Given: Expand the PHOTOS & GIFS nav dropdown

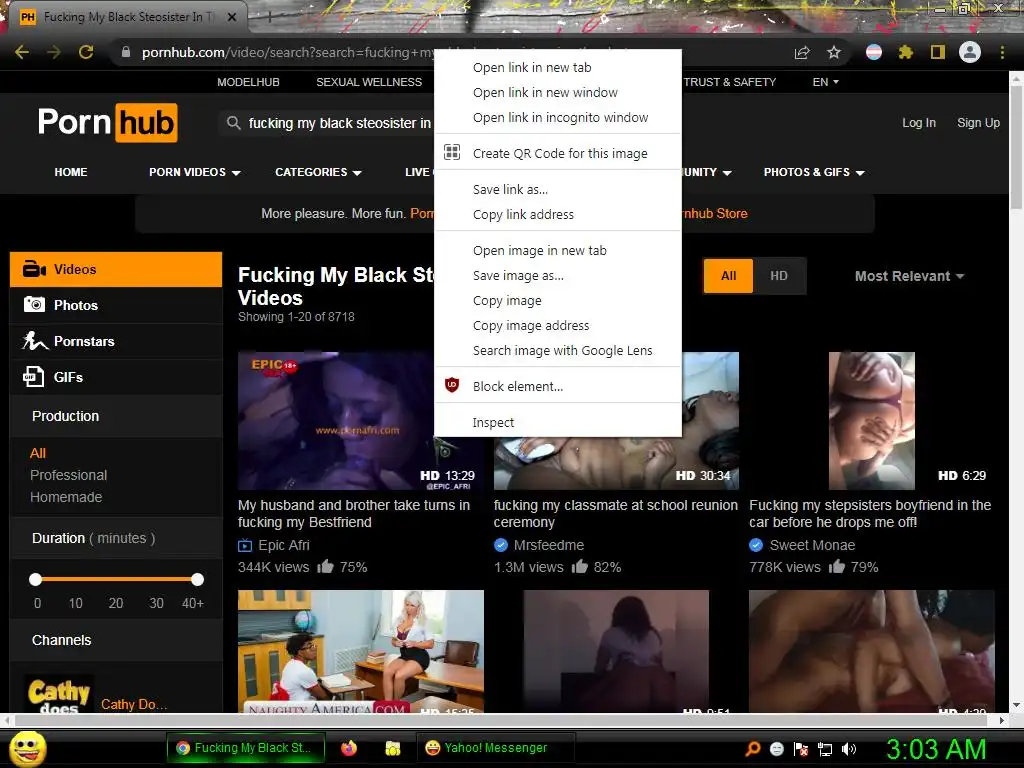Looking at the screenshot, I should 814,172.
